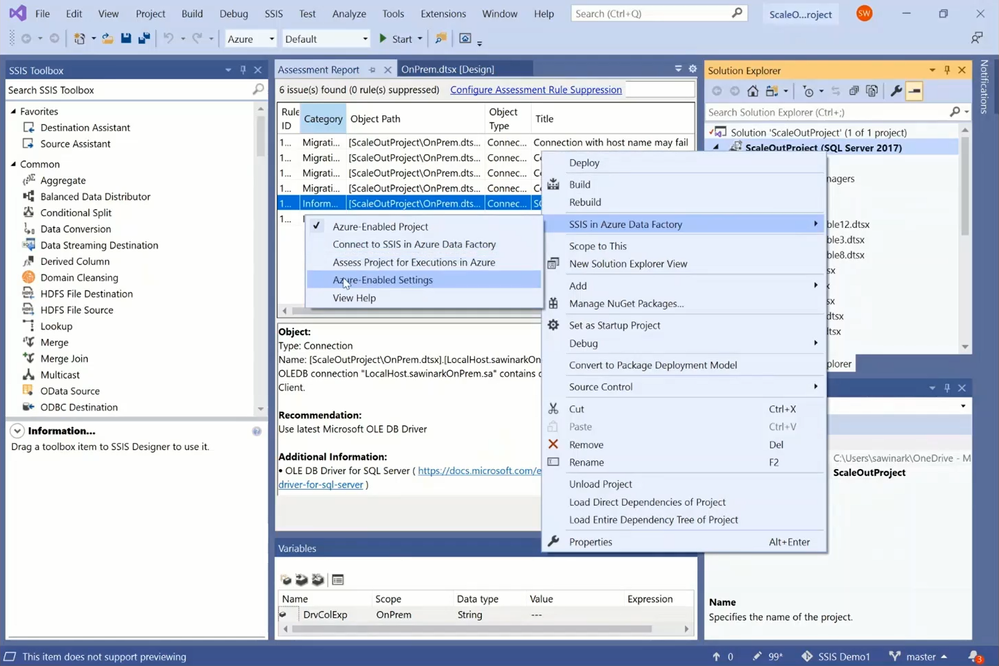
Task: Click the help icon in Information section
Action: 257,431
